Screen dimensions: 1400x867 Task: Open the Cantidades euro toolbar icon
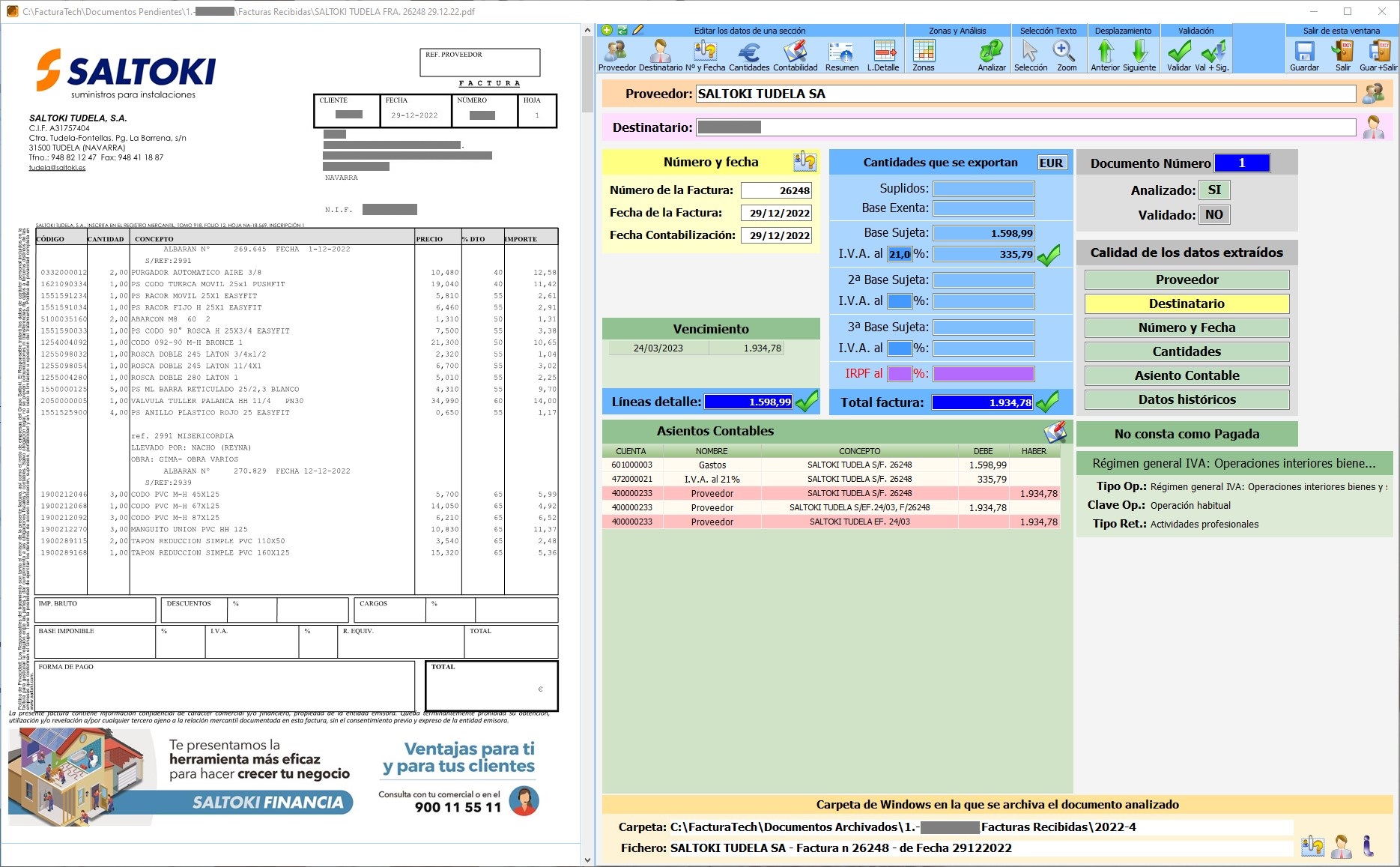click(x=749, y=55)
